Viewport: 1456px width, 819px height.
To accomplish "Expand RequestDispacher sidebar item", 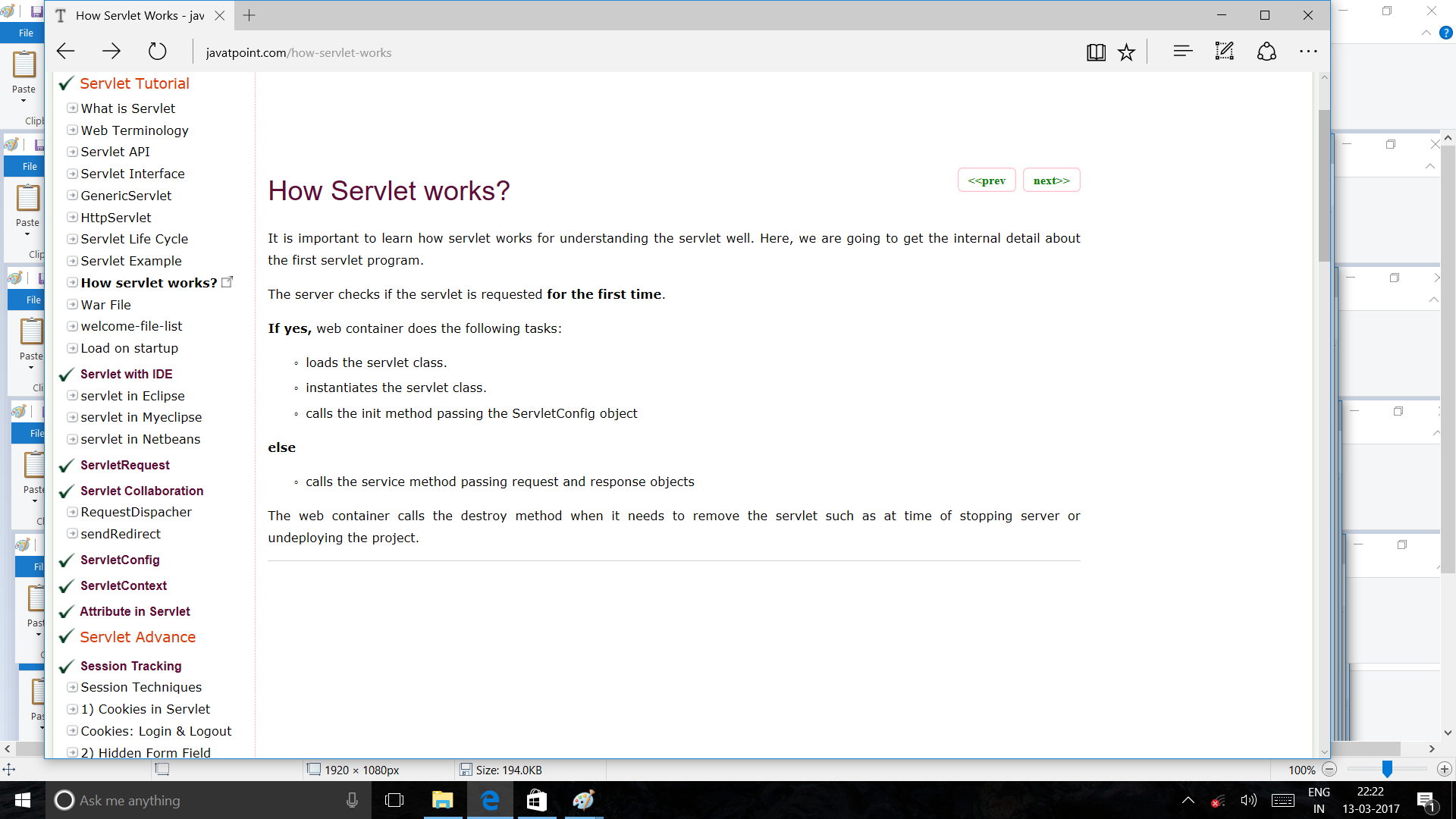I will [x=73, y=512].
